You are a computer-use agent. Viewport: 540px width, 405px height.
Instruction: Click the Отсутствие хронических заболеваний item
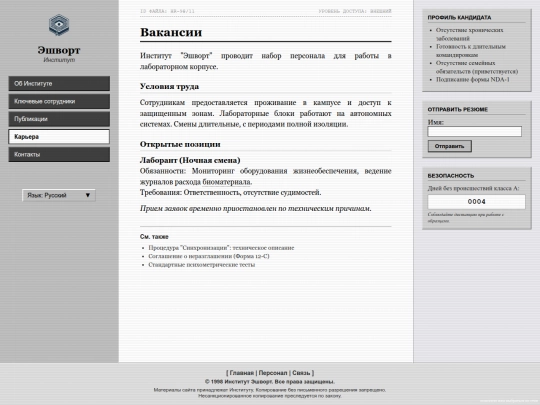[x=470, y=34]
